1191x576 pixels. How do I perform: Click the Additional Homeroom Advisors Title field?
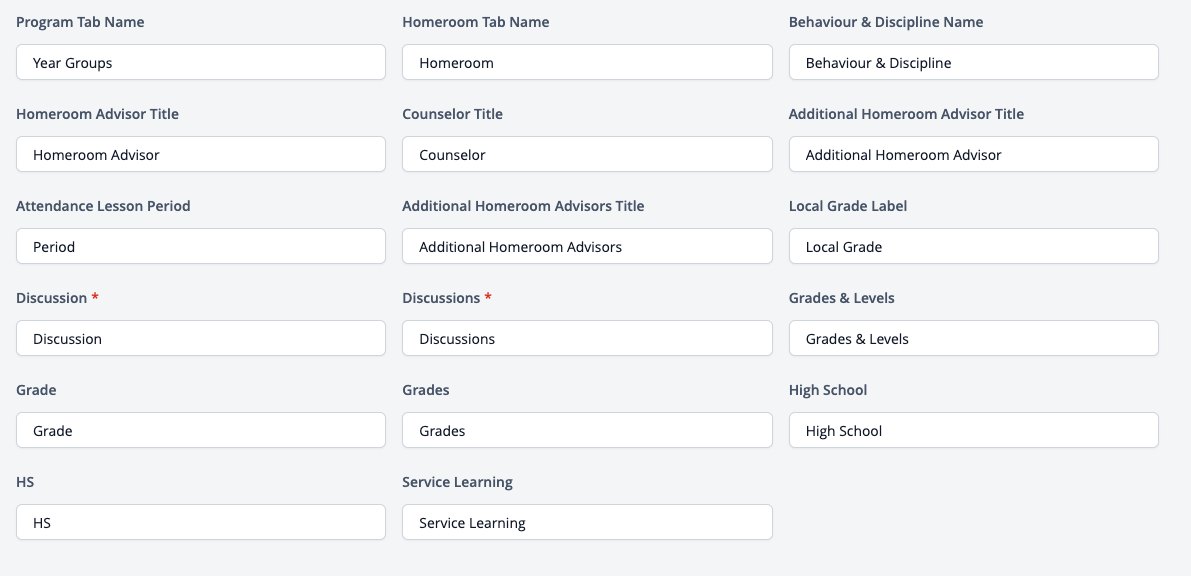click(x=587, y=246)
